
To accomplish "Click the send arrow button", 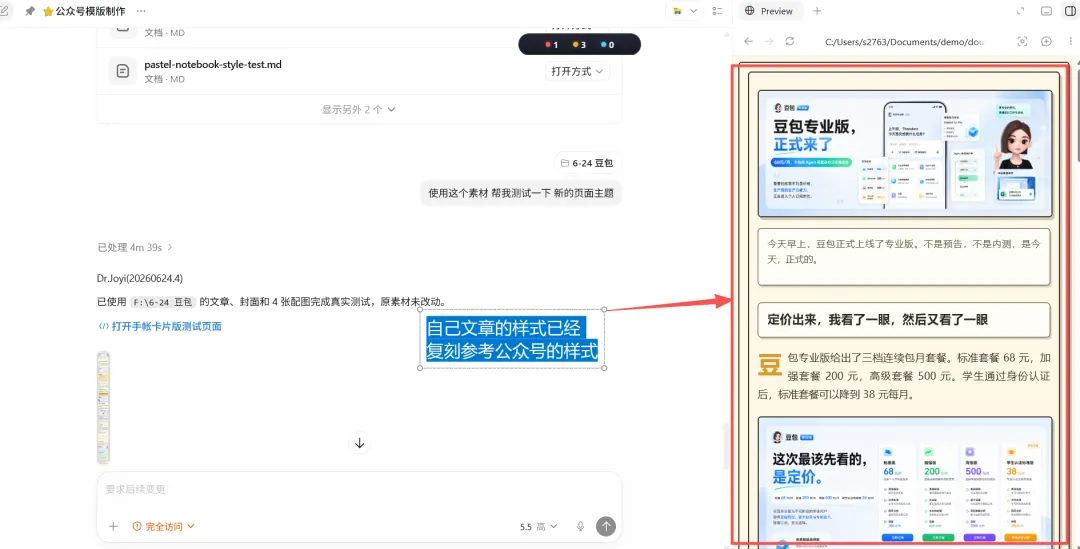I will point(606,526).
